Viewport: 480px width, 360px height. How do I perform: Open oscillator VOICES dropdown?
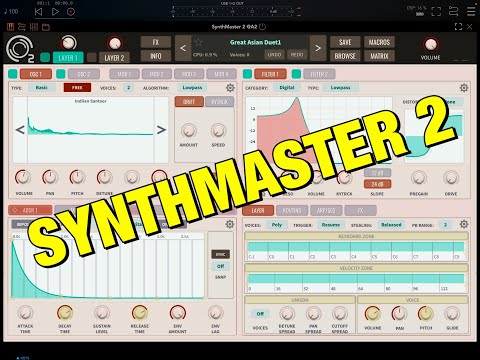tap(128, 88)
